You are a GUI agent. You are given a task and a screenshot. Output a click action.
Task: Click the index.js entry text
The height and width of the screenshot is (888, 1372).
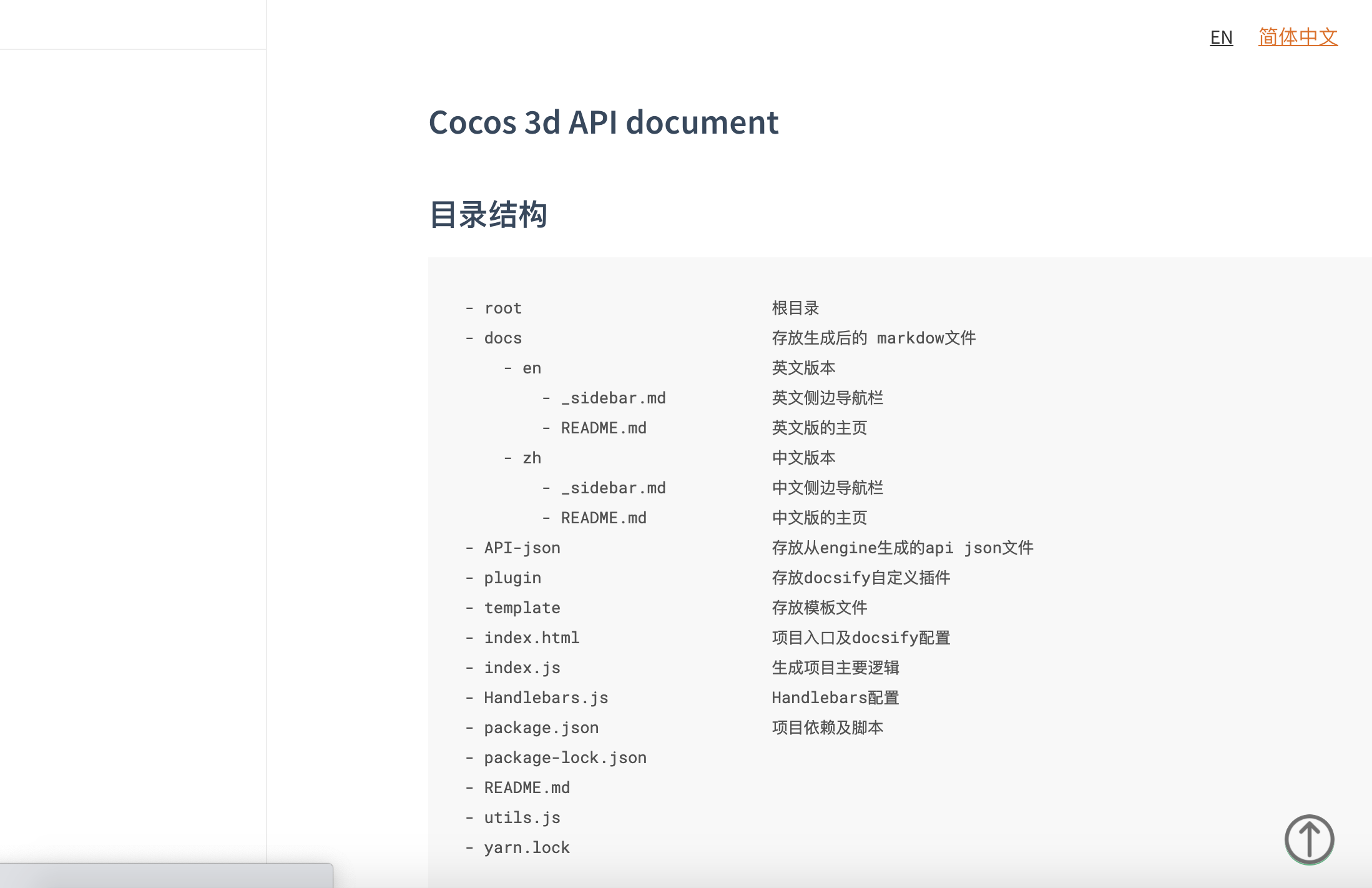click(522, 668)
